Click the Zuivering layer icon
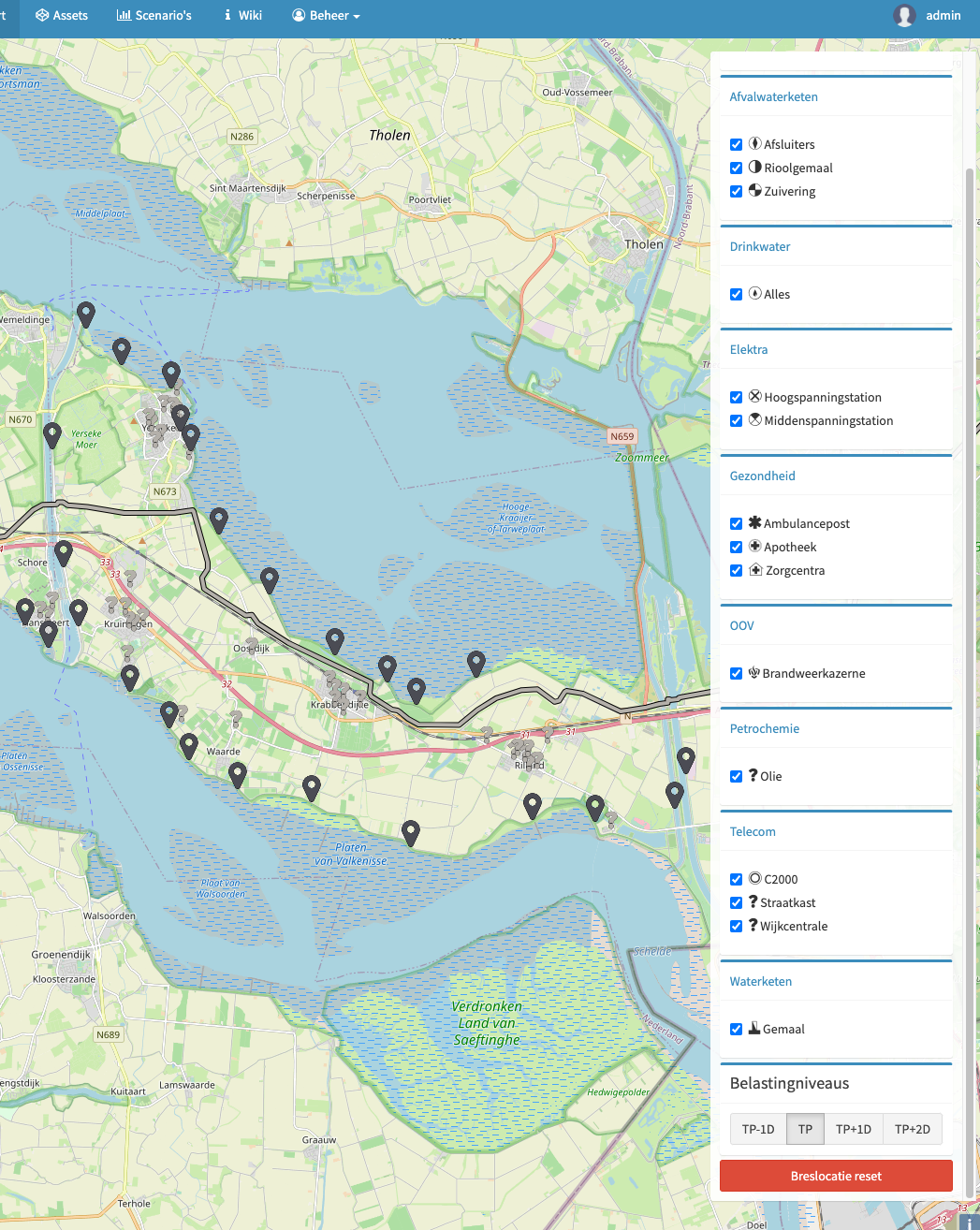This screenshot has height=1230, width=980. [x=755, y=190]
